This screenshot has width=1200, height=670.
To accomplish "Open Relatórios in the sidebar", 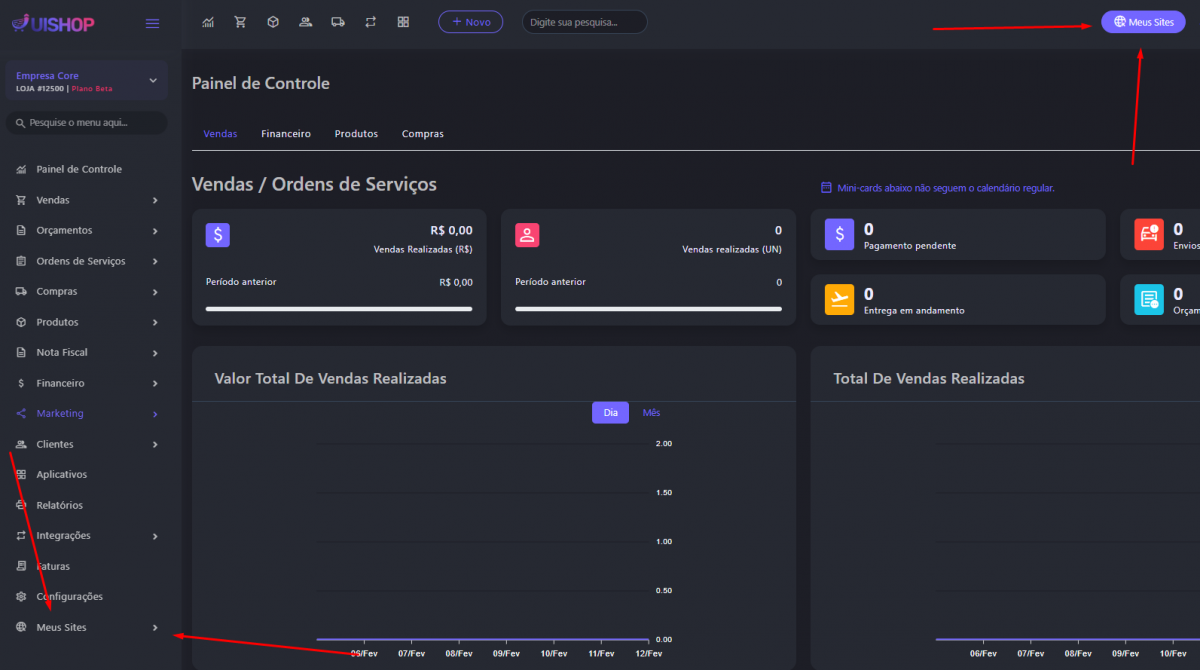I will (60, 505).
